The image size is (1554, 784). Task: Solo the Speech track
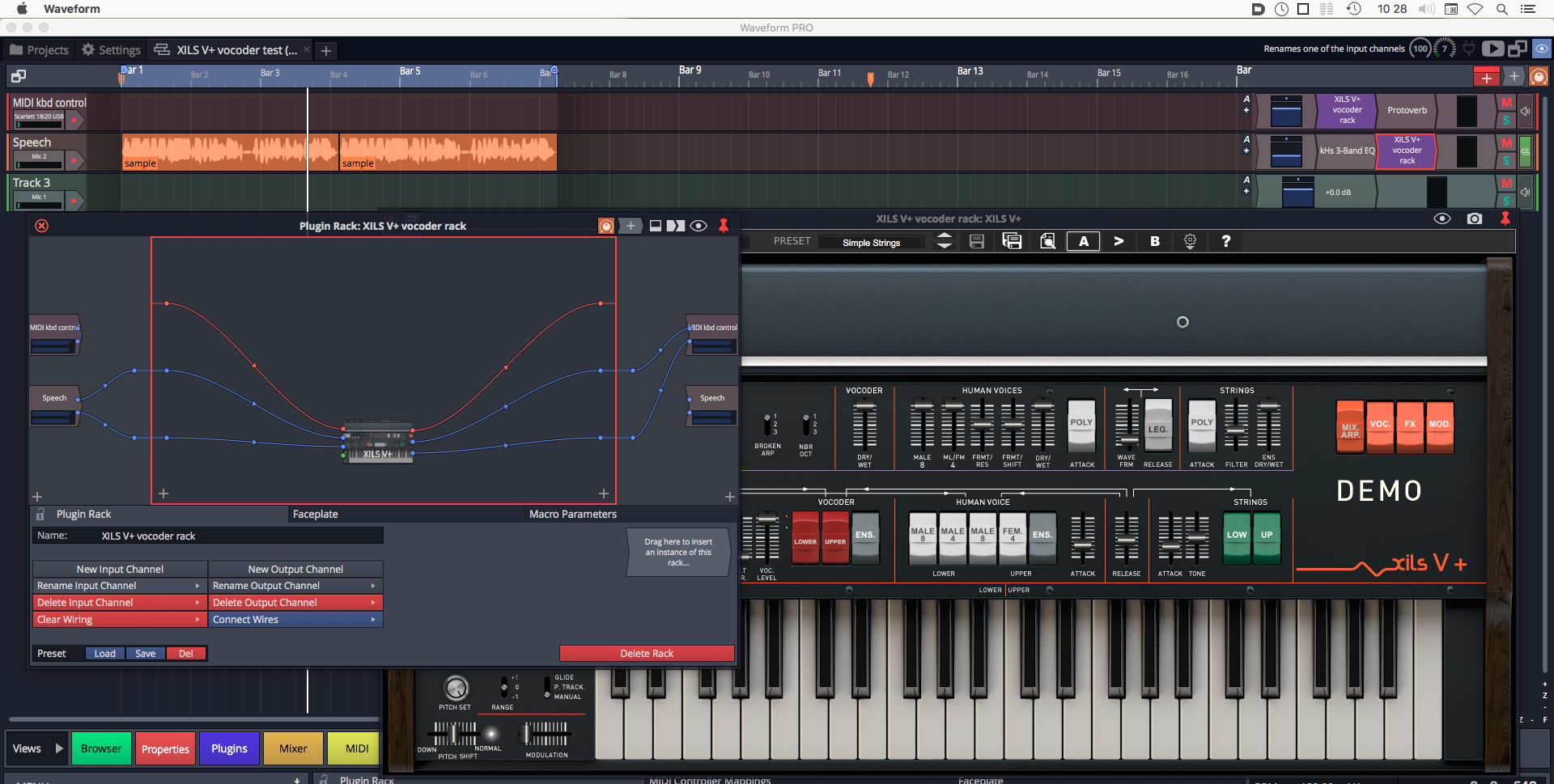coord(1506,160)
